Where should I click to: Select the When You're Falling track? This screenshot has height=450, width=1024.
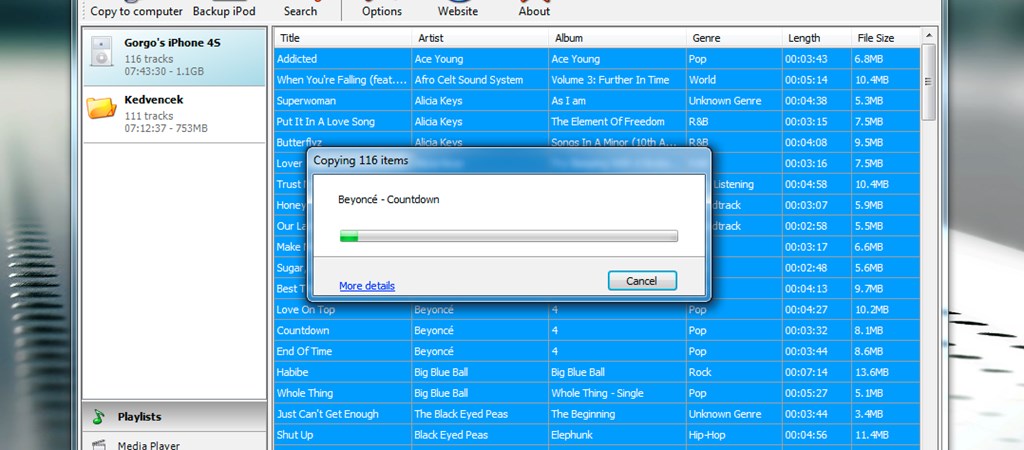click(x=596, y=80)
